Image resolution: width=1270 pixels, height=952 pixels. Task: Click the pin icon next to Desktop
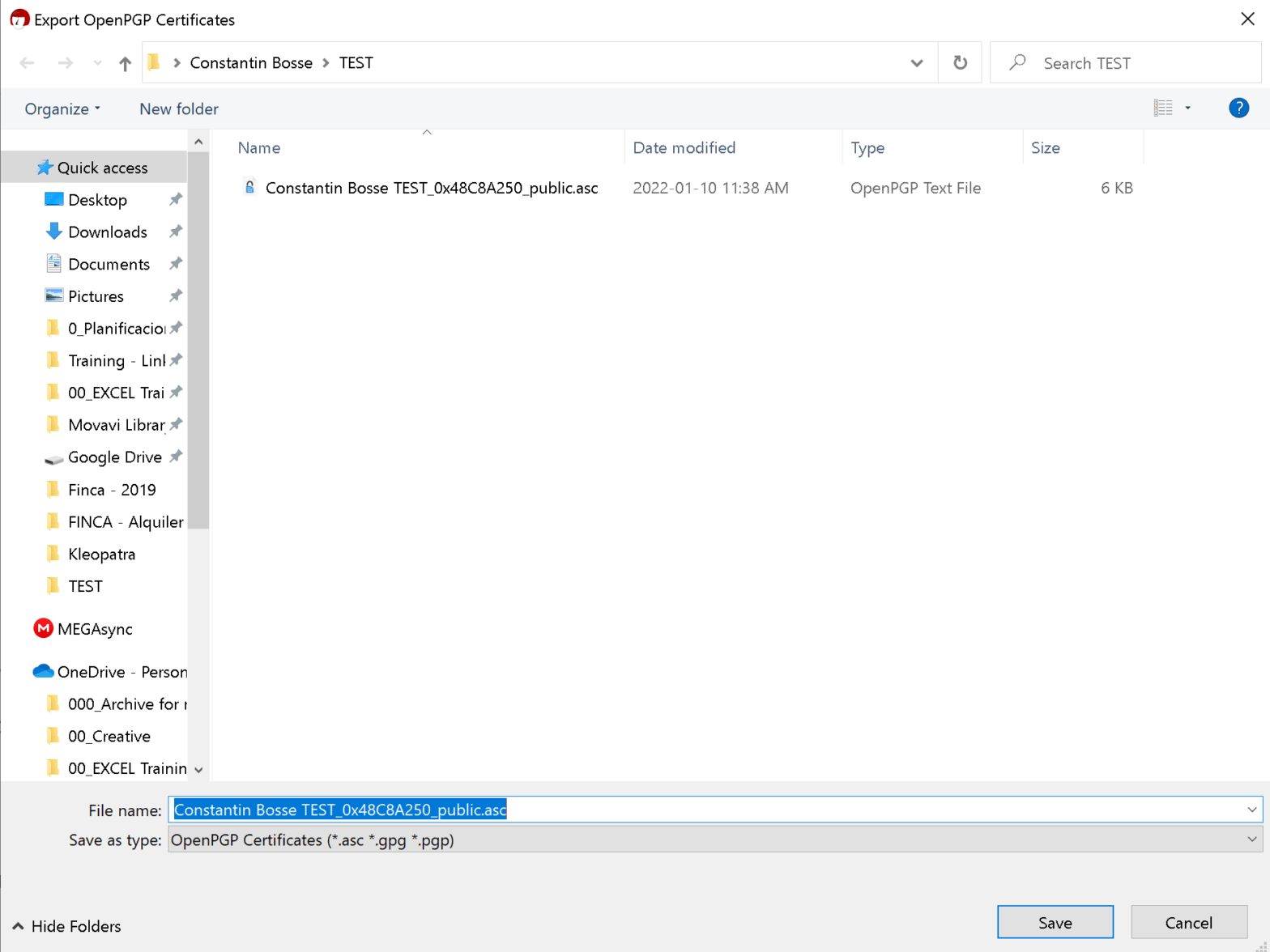pyautogui.click(x=175, y=199)
